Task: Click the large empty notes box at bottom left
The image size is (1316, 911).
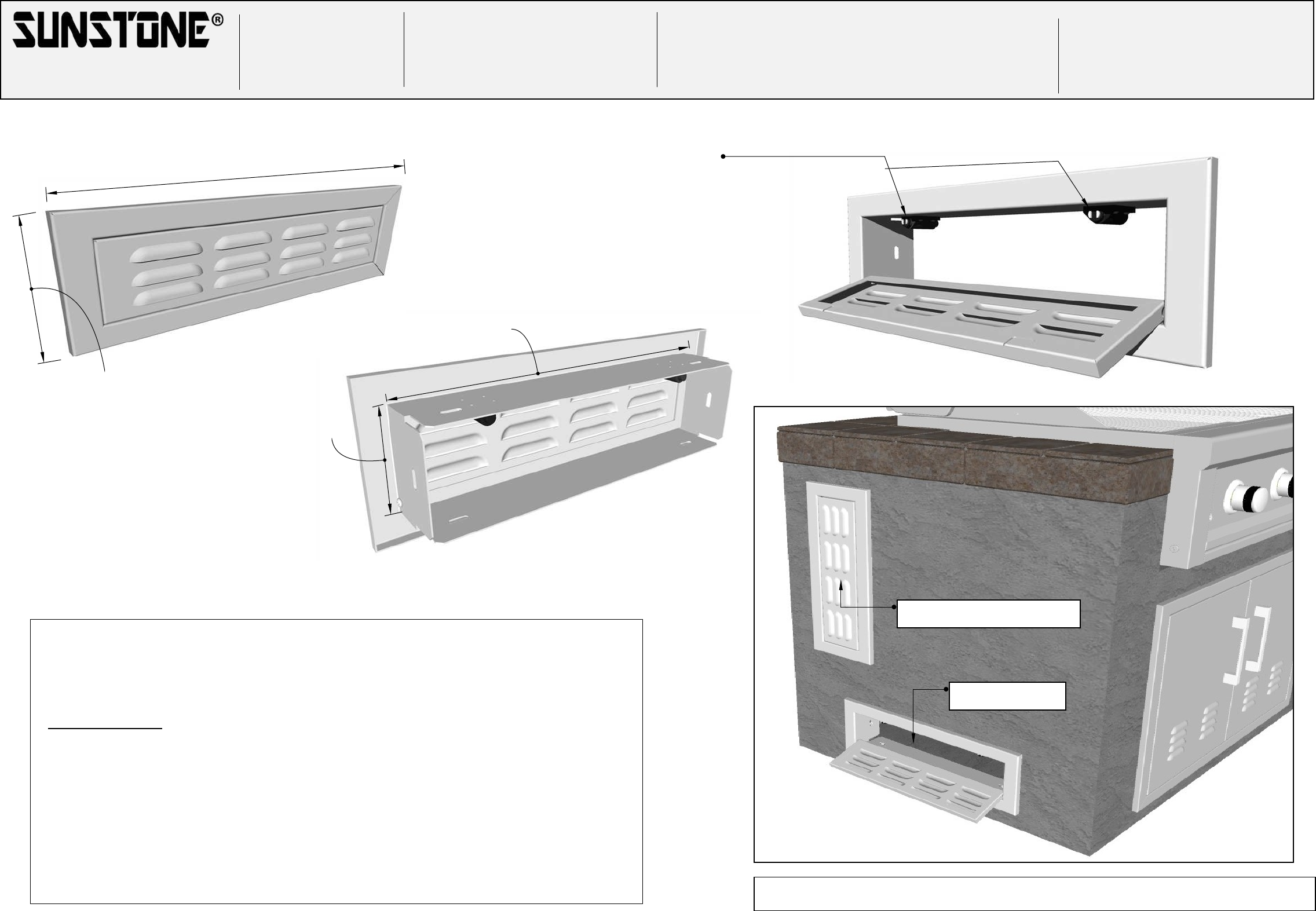Action: (336, 811)
